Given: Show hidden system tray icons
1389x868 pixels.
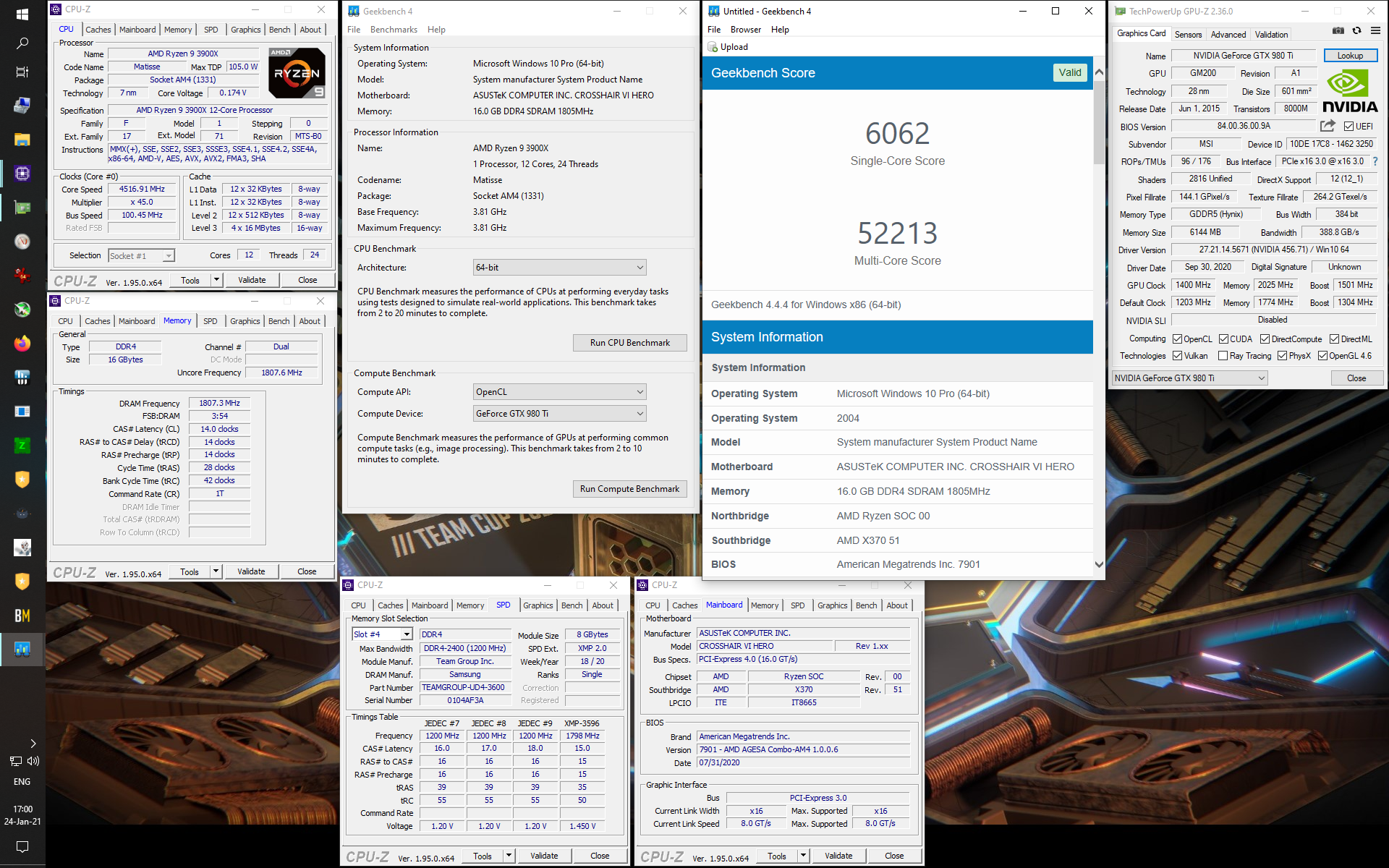Looking at the screenshot, I should [33, 743].
